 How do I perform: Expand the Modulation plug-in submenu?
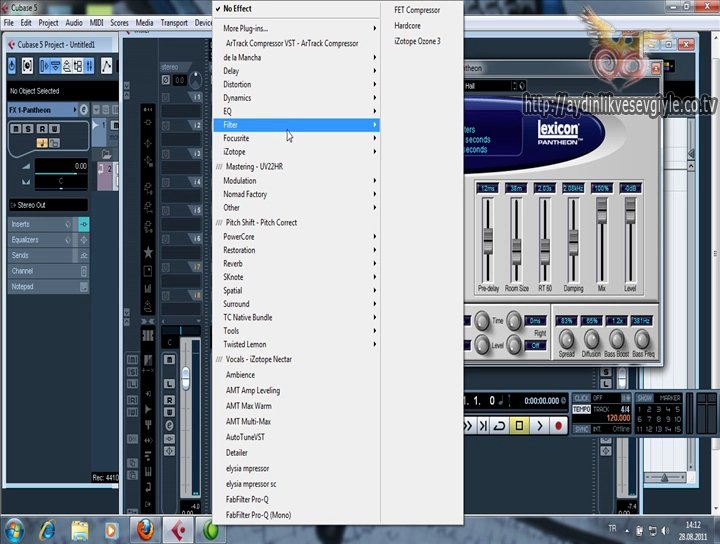(297, 180)
